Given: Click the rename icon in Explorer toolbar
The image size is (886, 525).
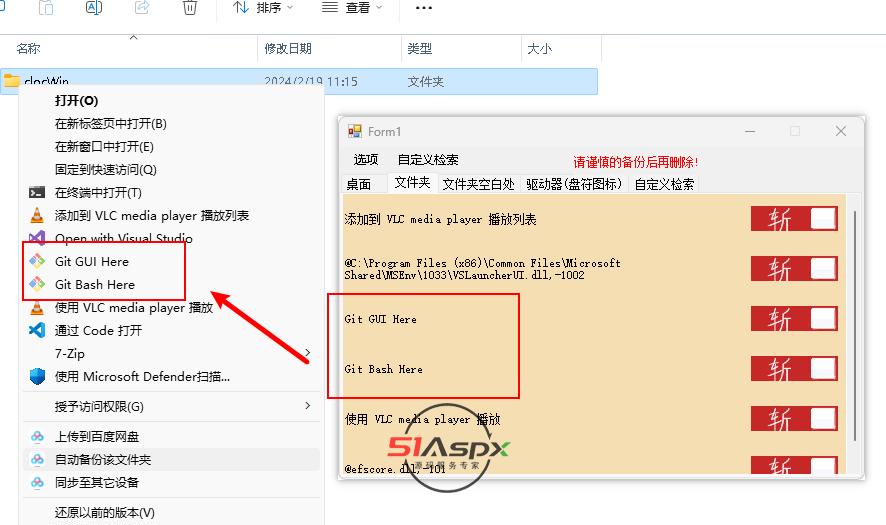Looking at the screenshot, I should (94, 7).
